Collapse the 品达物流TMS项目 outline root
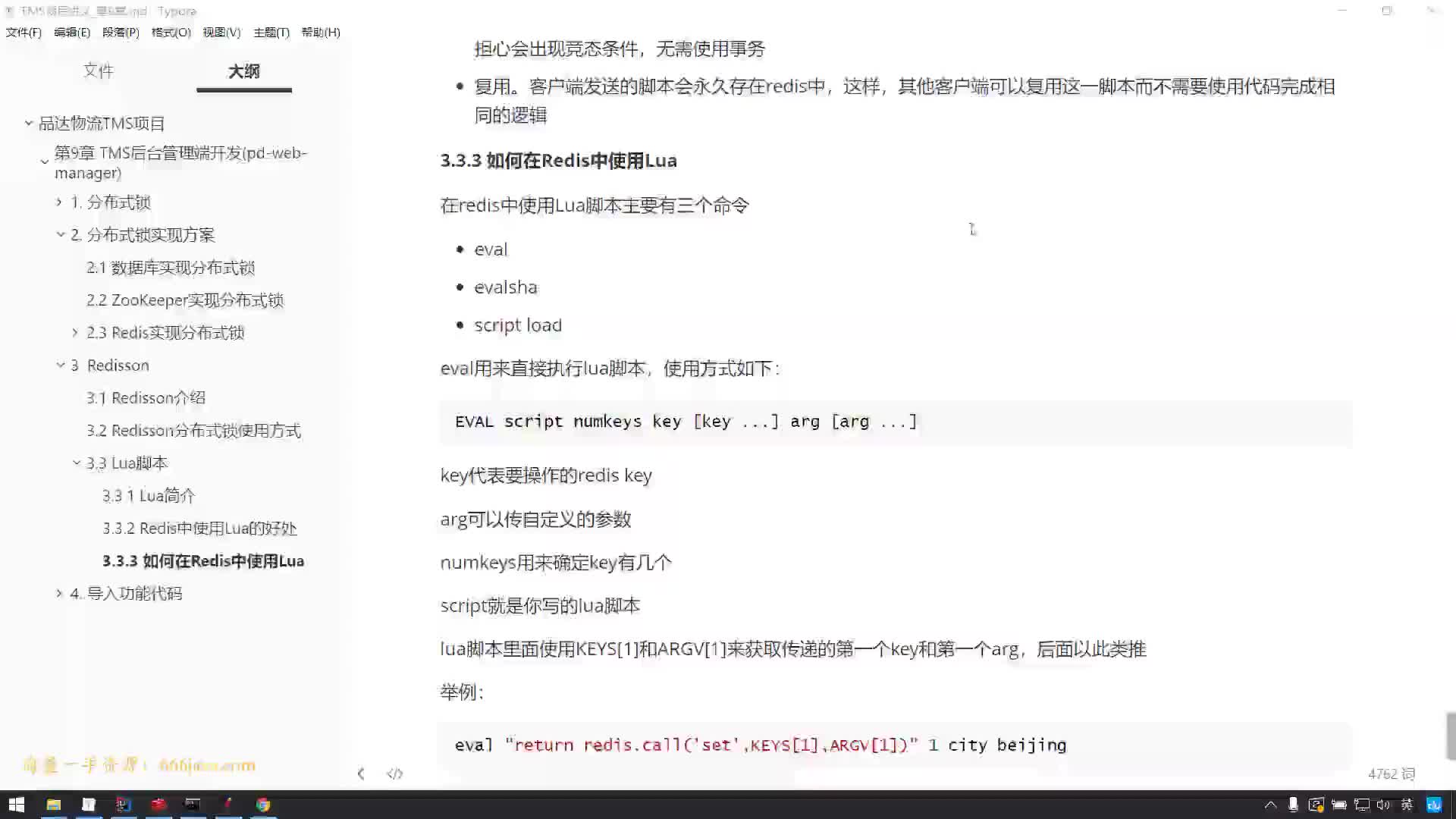 tap(29, 123)
